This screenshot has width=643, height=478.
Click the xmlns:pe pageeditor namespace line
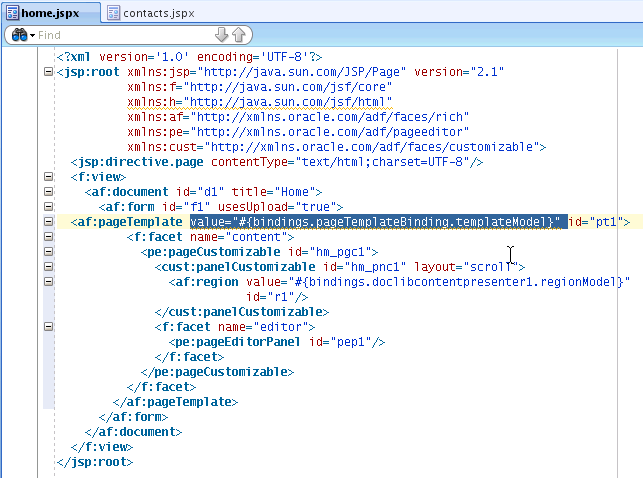pyautogui.click(x=298, y=132)
